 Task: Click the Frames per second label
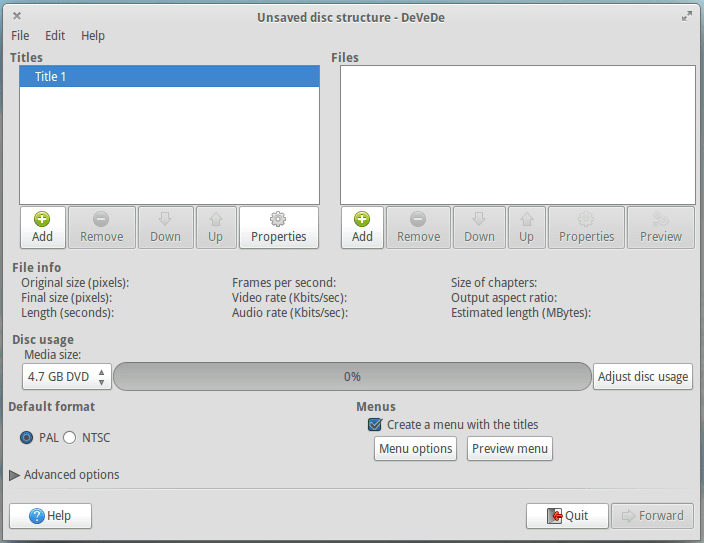[284, 283]
